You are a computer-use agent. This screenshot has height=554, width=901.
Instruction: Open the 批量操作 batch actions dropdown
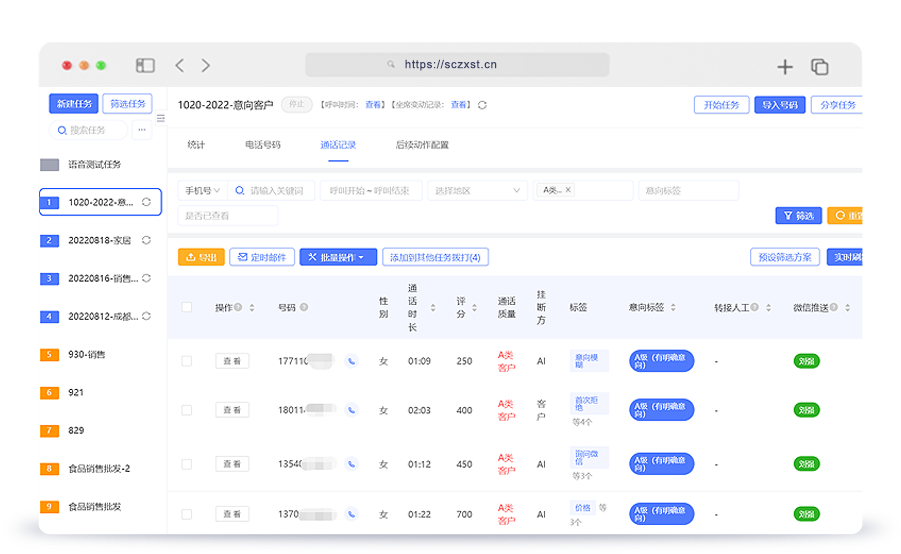tap(338, 257)
